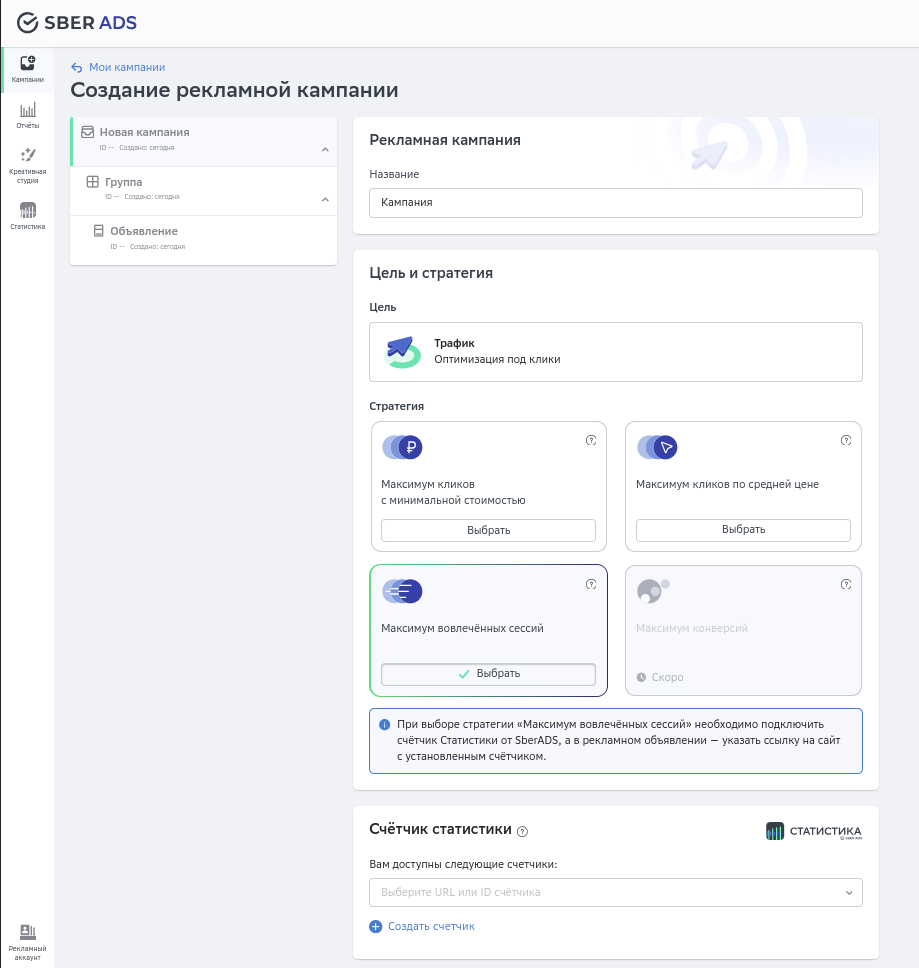Collapse the Группа tree node
Viewport: 919px width, 968px height.
coord(325,199)
